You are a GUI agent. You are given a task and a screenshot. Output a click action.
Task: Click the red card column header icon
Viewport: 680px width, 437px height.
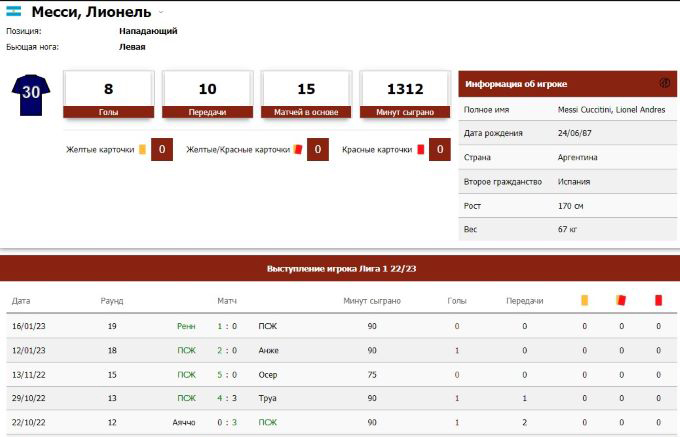[x=658, y=299]
